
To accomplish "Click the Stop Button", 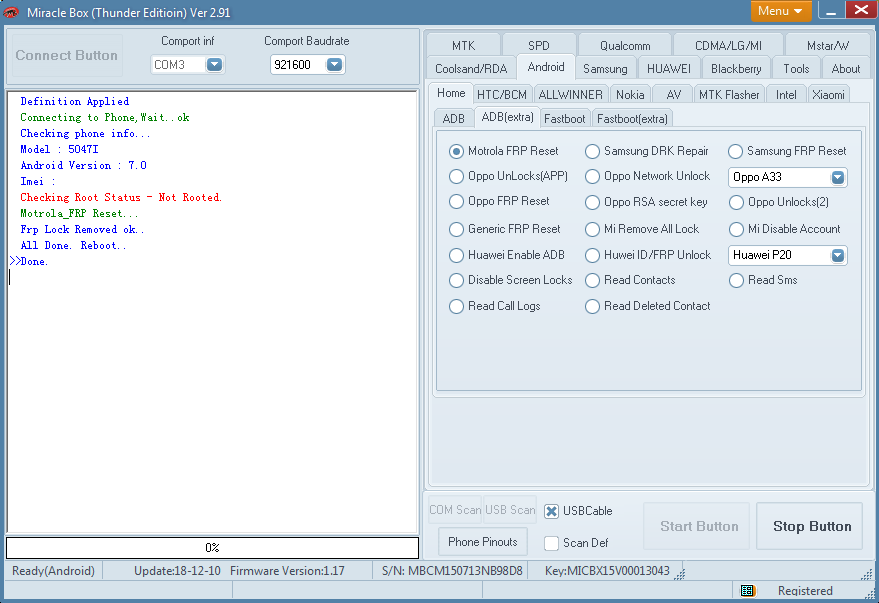I will tap(809, 526).
